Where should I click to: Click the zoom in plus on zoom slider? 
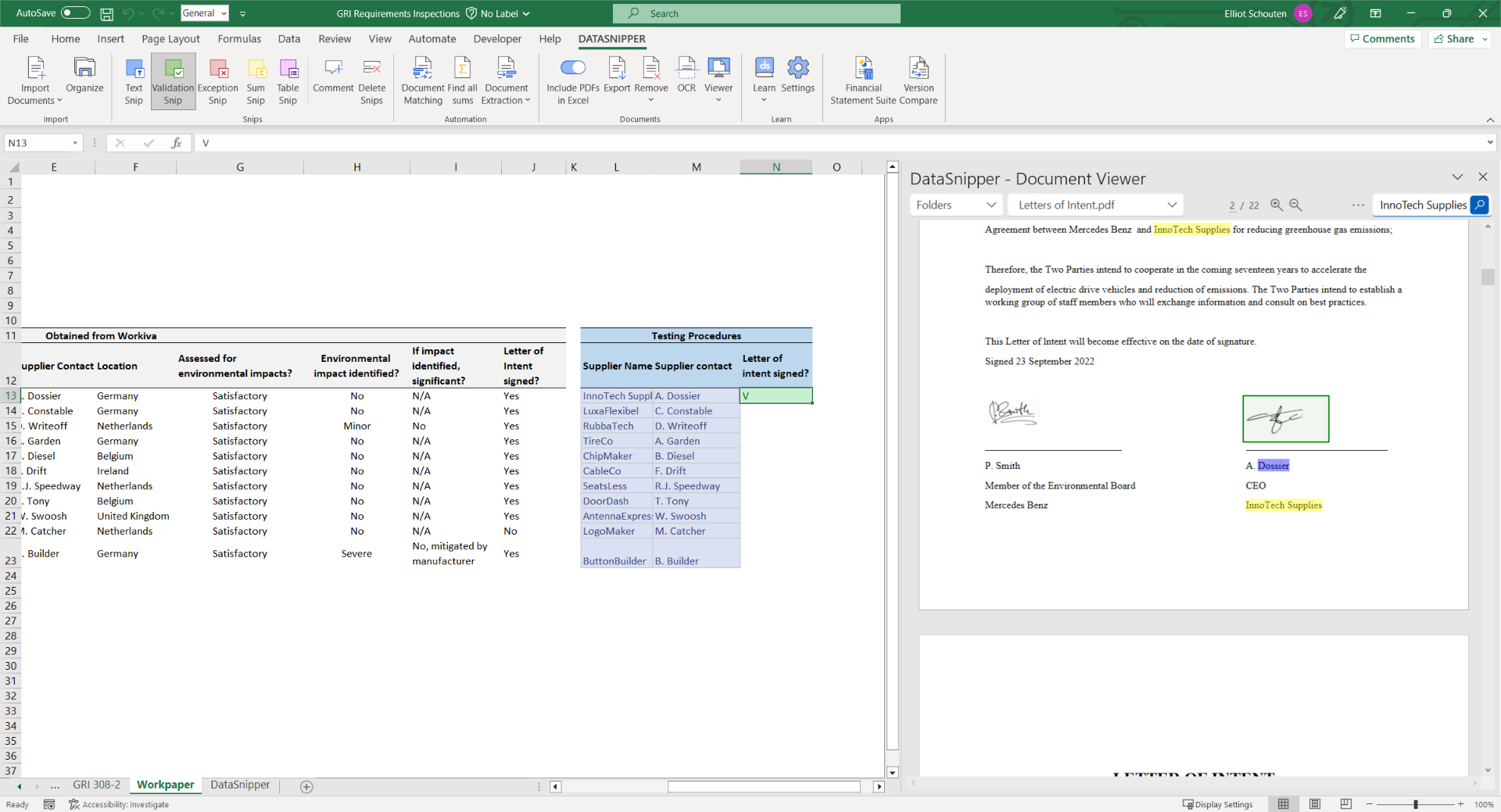1460,804
